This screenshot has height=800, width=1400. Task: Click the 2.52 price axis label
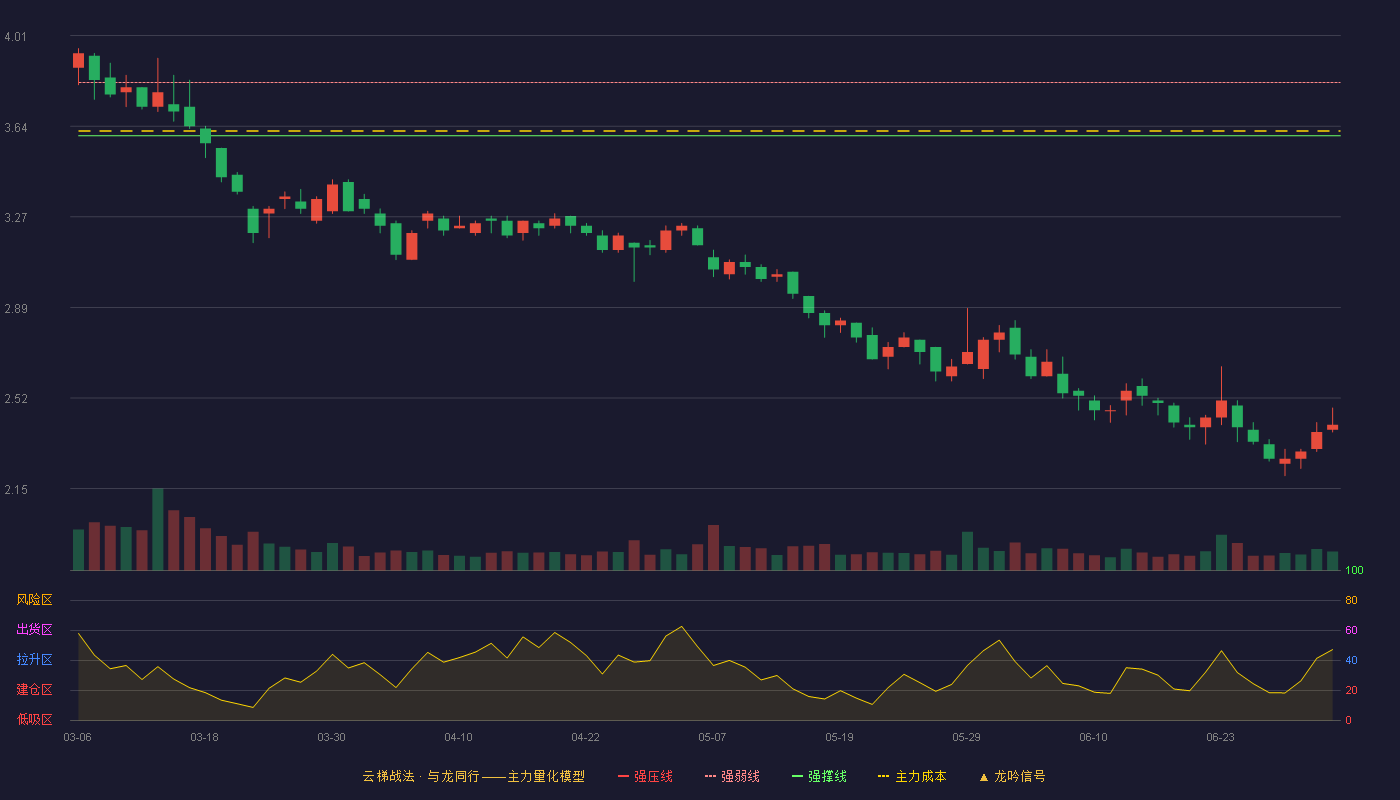pos(15,399)
